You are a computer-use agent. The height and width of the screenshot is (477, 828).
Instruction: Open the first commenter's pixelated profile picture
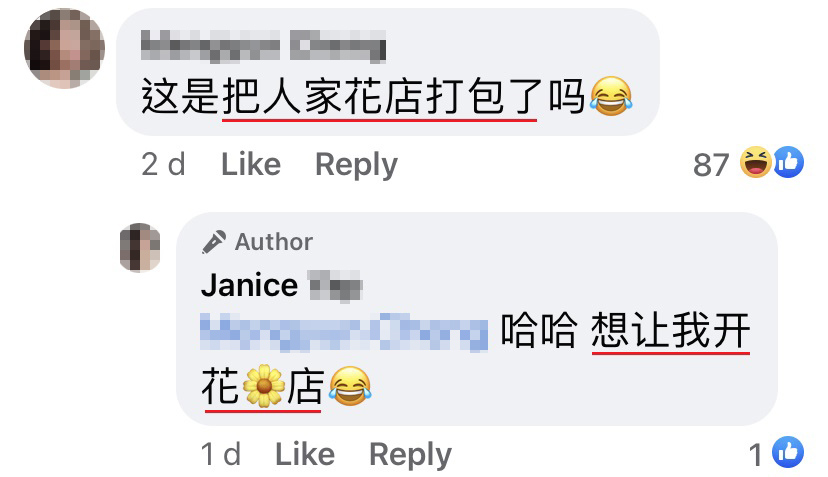click(x=64, y=49)
